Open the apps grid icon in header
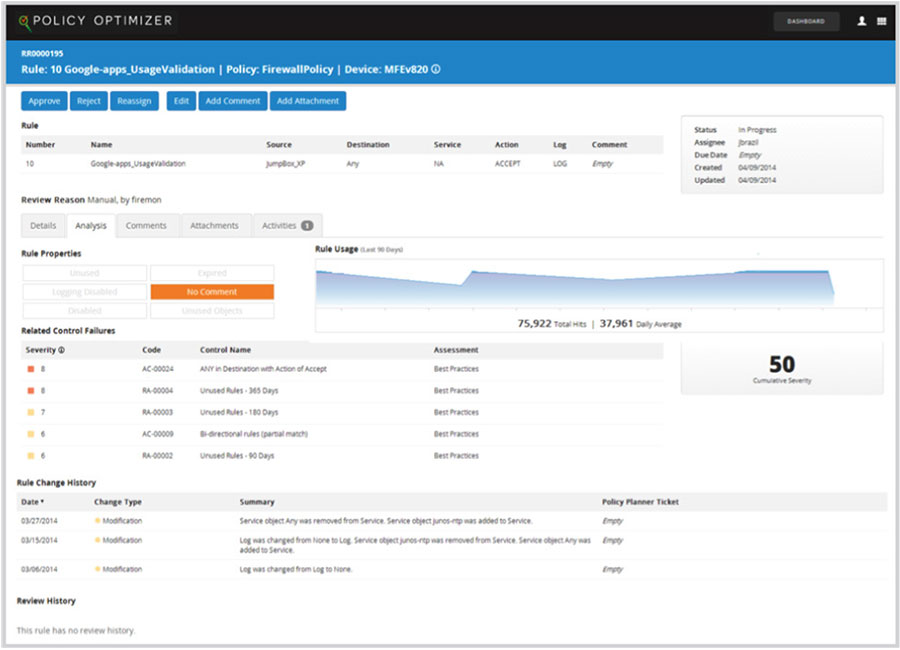This screenshot has height=650, width=900. point(882,21)
